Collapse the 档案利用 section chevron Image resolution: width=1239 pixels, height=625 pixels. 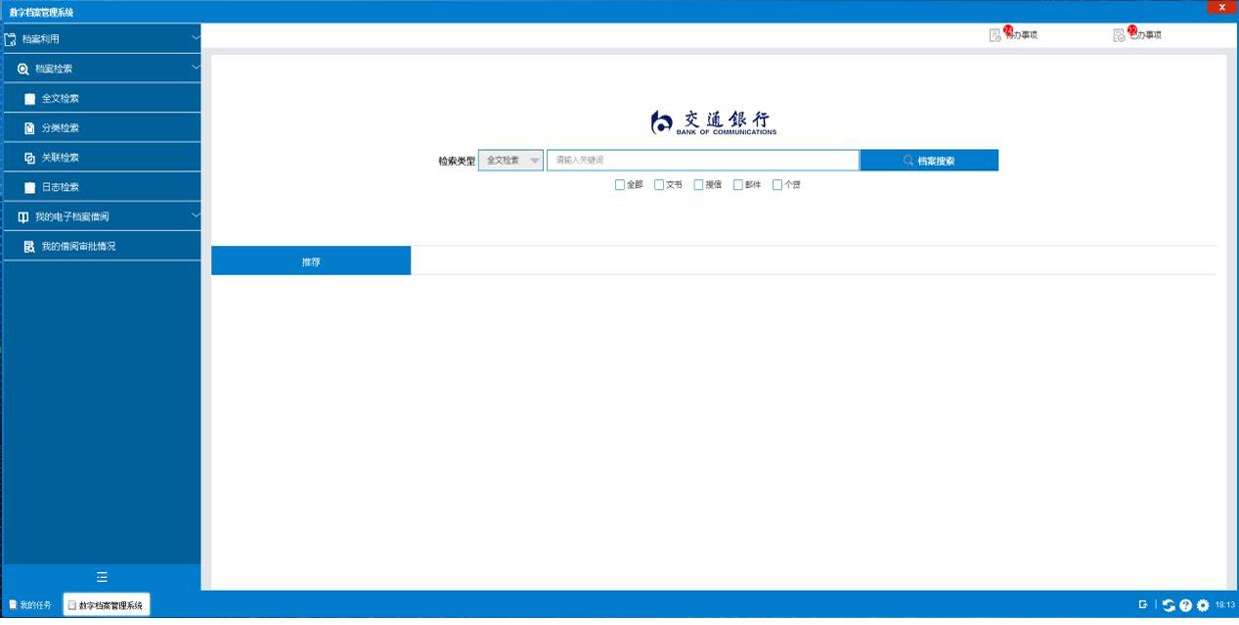(x=195, y=38)
